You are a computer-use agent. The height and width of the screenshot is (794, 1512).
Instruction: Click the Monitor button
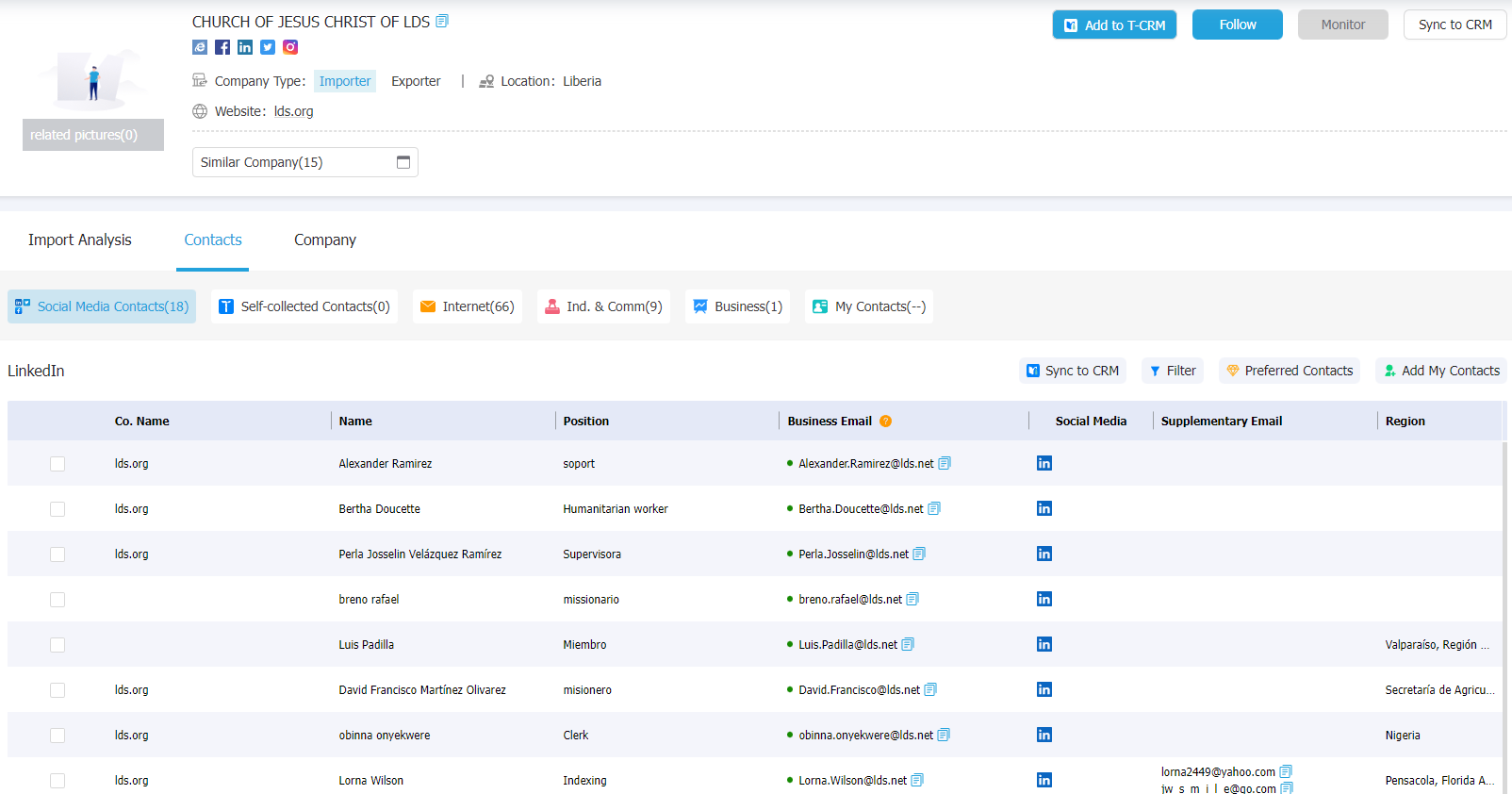pyautogui.click(x=1343, y=25)
